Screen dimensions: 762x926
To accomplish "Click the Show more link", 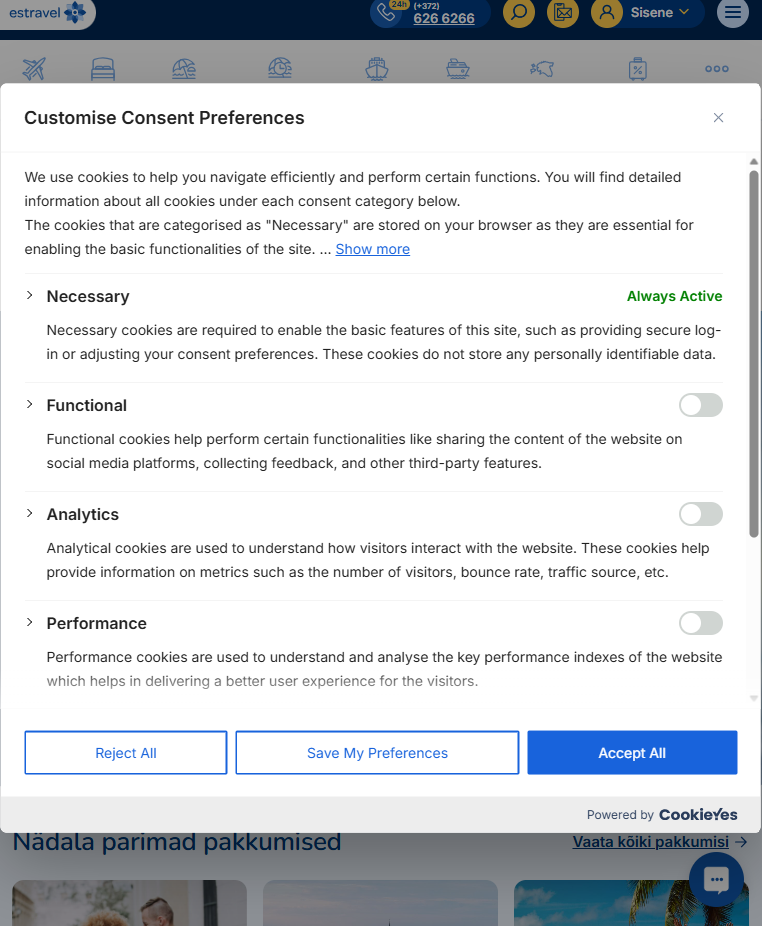I will pos(373,249).
